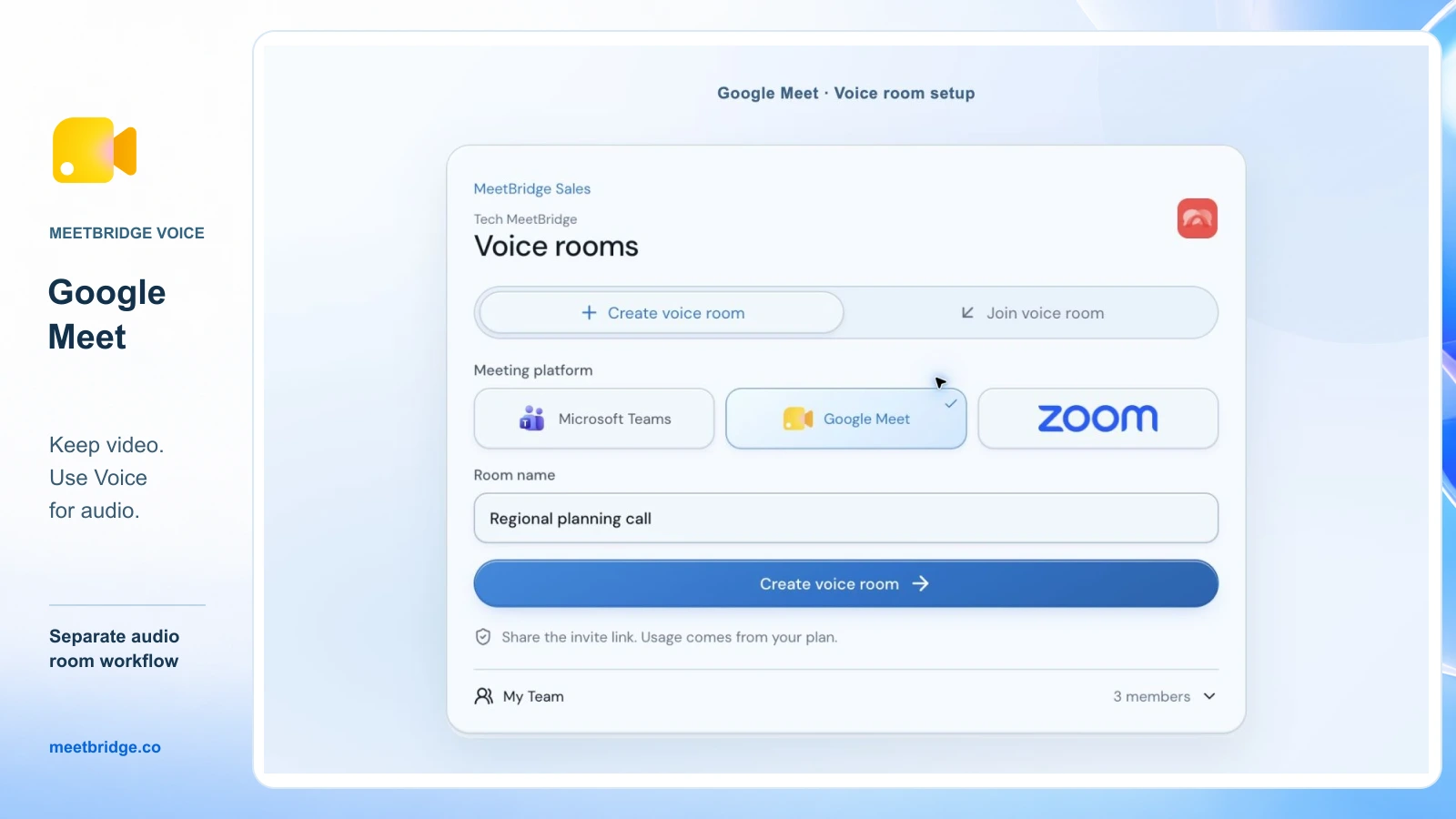Click the Google Meet camera icon in card
Image resolution: width=1456 pixels, height=819 pixels.
pyautogui.click(x=798, y=419)
